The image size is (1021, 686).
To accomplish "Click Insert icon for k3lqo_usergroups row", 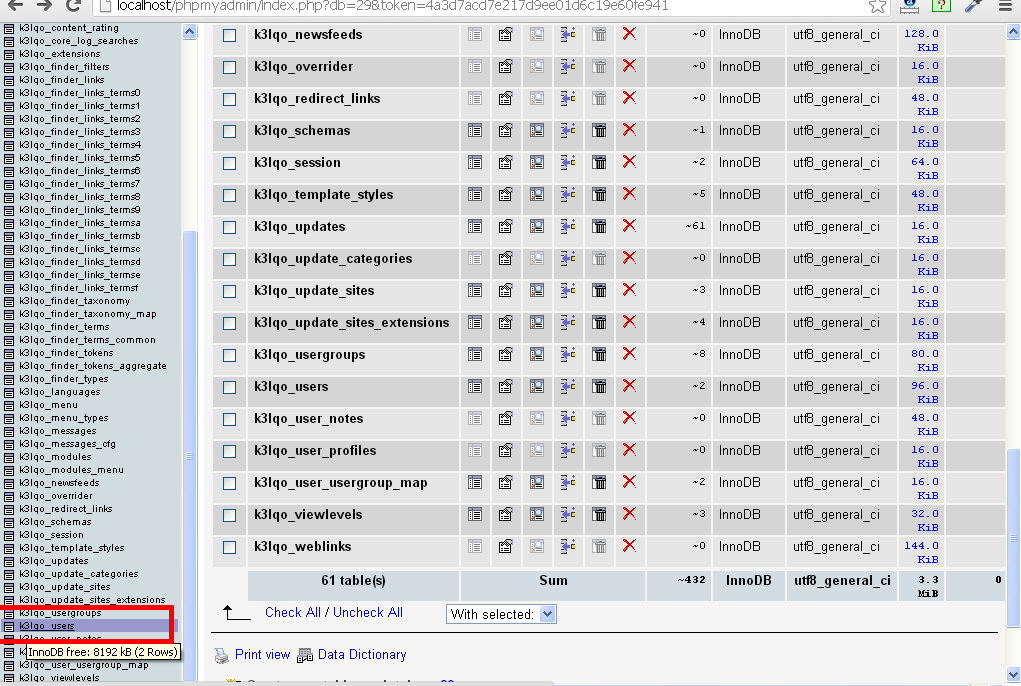I will (568, 354).
